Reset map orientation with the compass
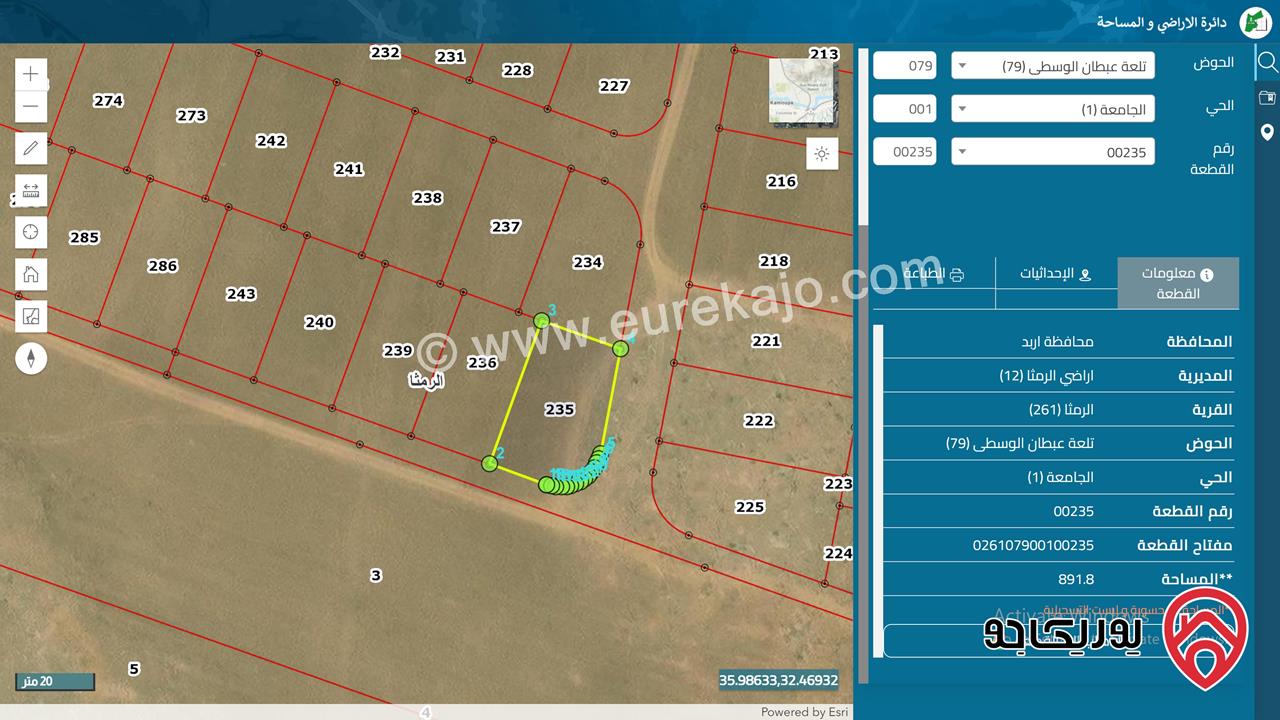The width and height of the screenshot is (1280, 720). click(x=31, y=358)
